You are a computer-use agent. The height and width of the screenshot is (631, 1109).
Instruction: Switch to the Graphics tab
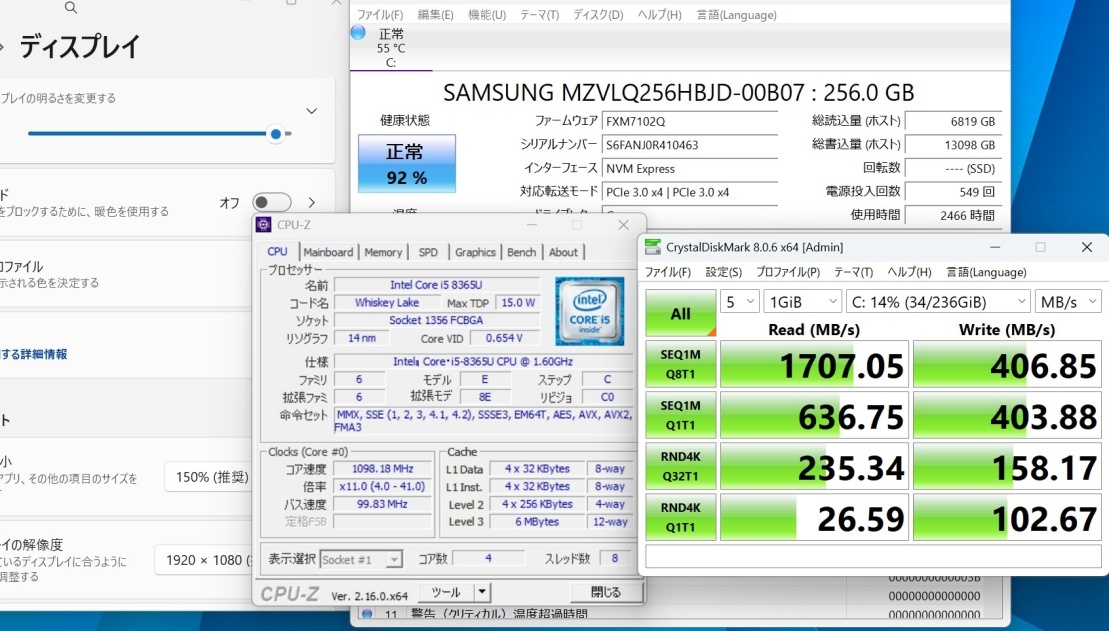pyautogui.click(x=475, y=253)
